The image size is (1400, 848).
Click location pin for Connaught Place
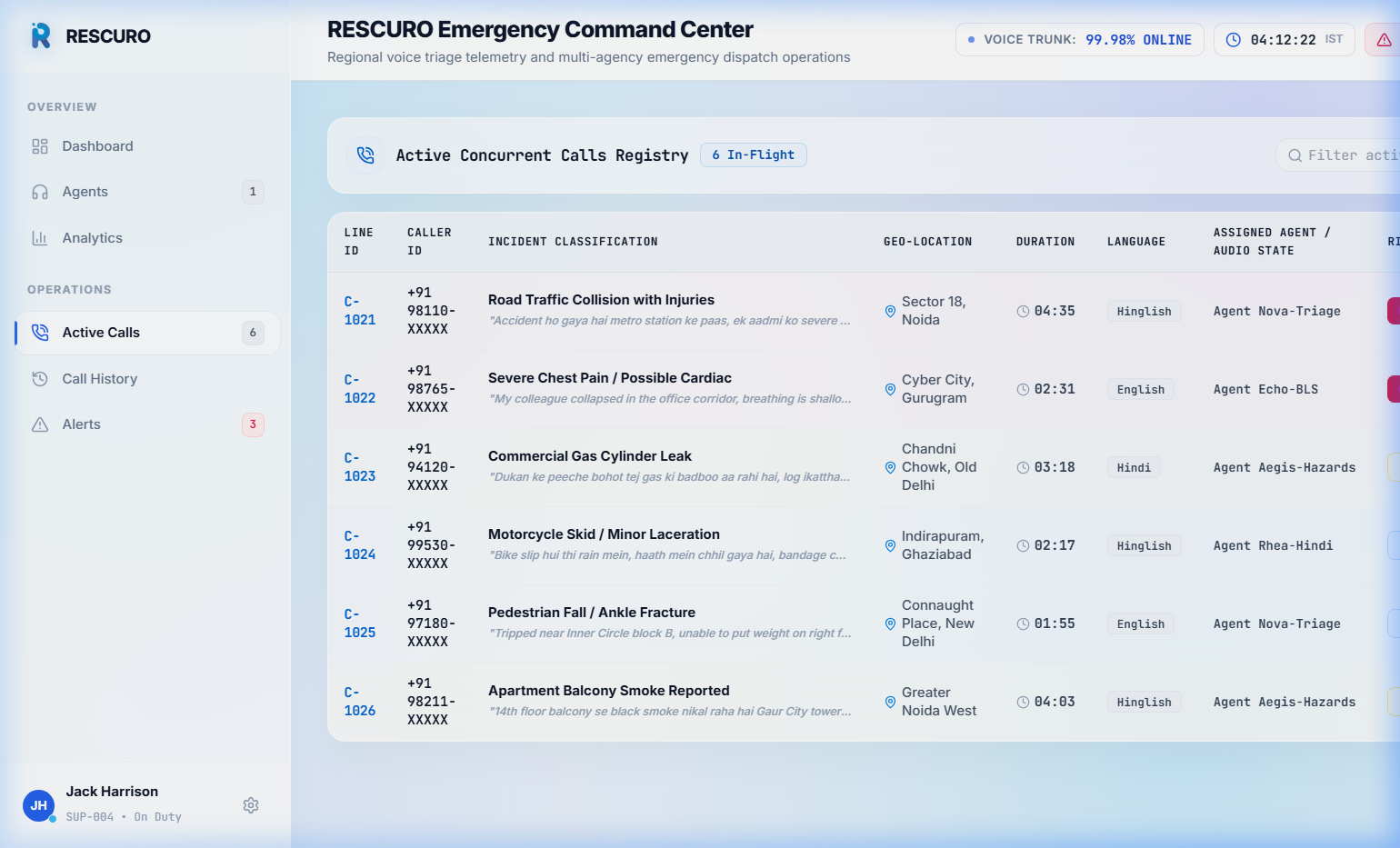(x=890, y=624)
